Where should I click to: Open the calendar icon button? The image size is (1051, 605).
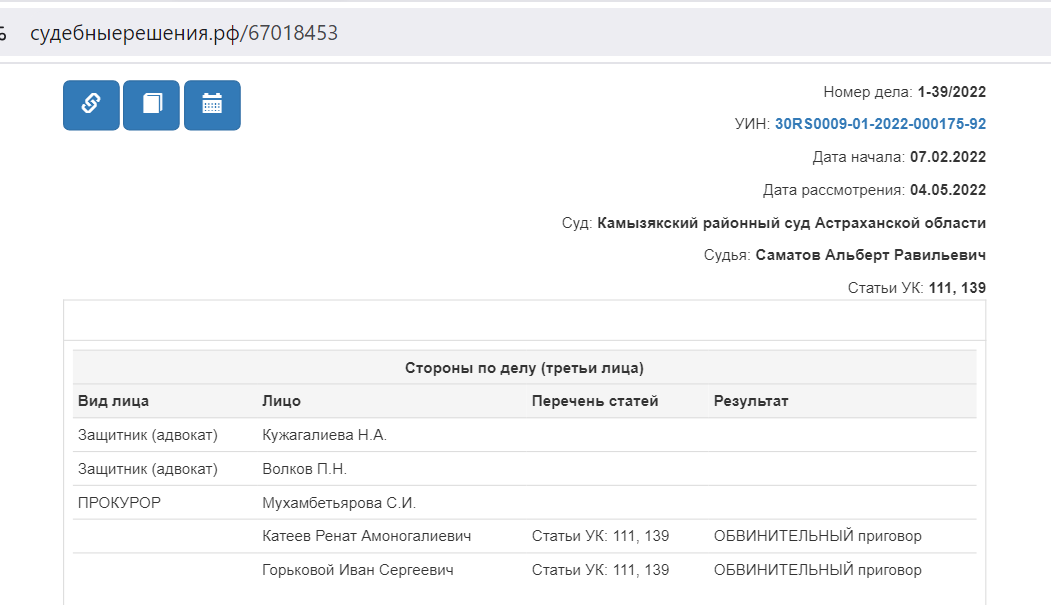(x=212, y=105)
